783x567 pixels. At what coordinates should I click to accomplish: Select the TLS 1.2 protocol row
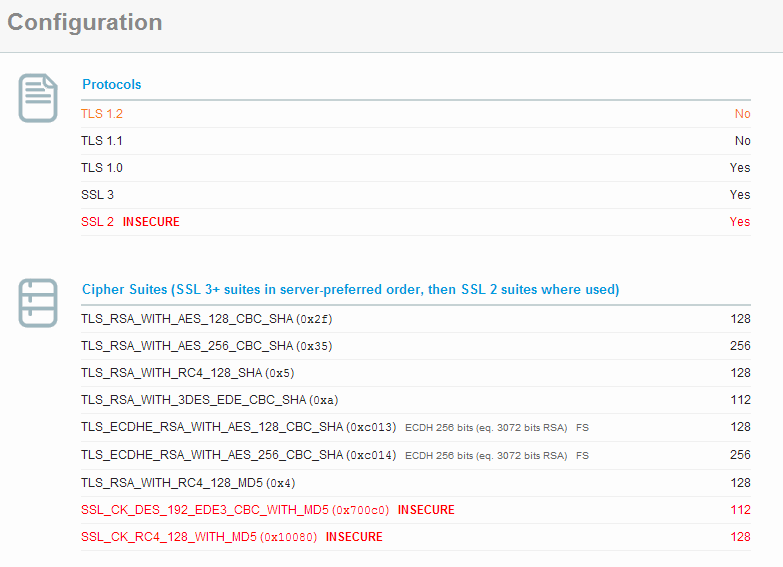pos(415,114)
